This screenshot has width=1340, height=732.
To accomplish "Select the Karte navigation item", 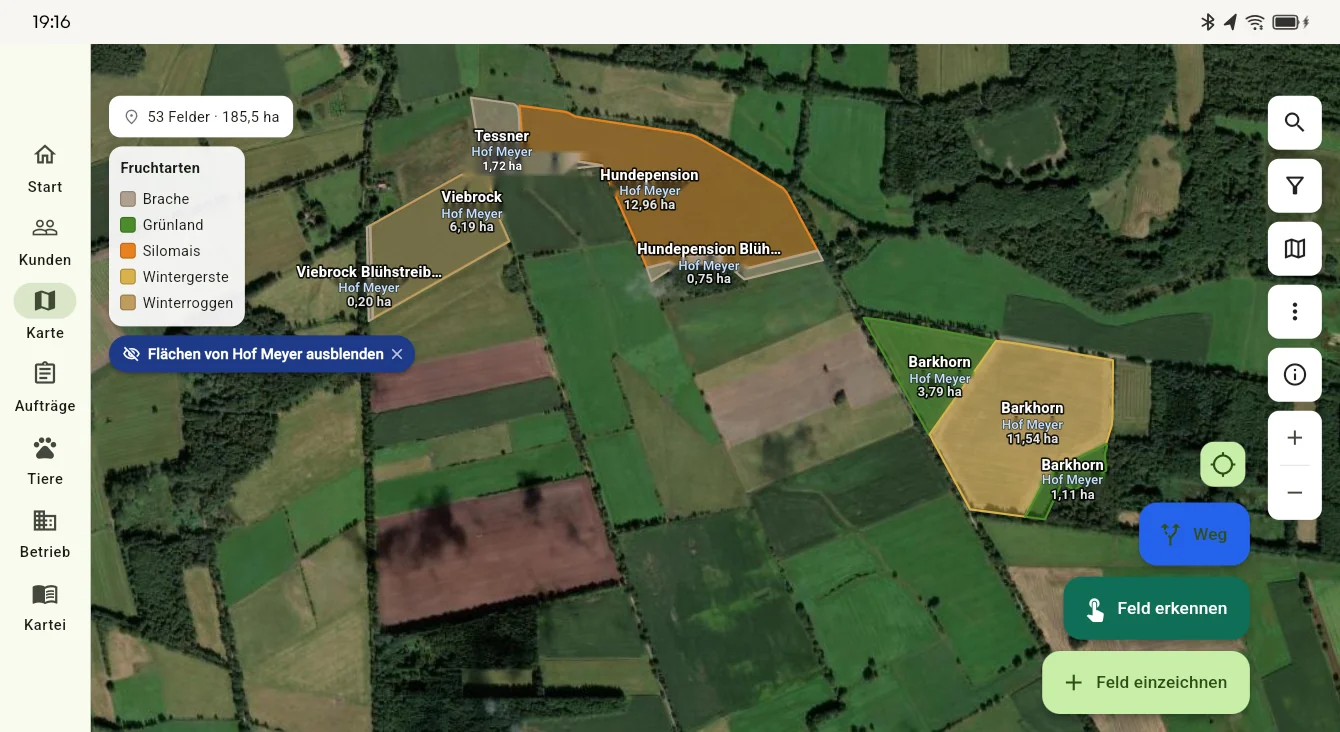I will tap(45, 314).
